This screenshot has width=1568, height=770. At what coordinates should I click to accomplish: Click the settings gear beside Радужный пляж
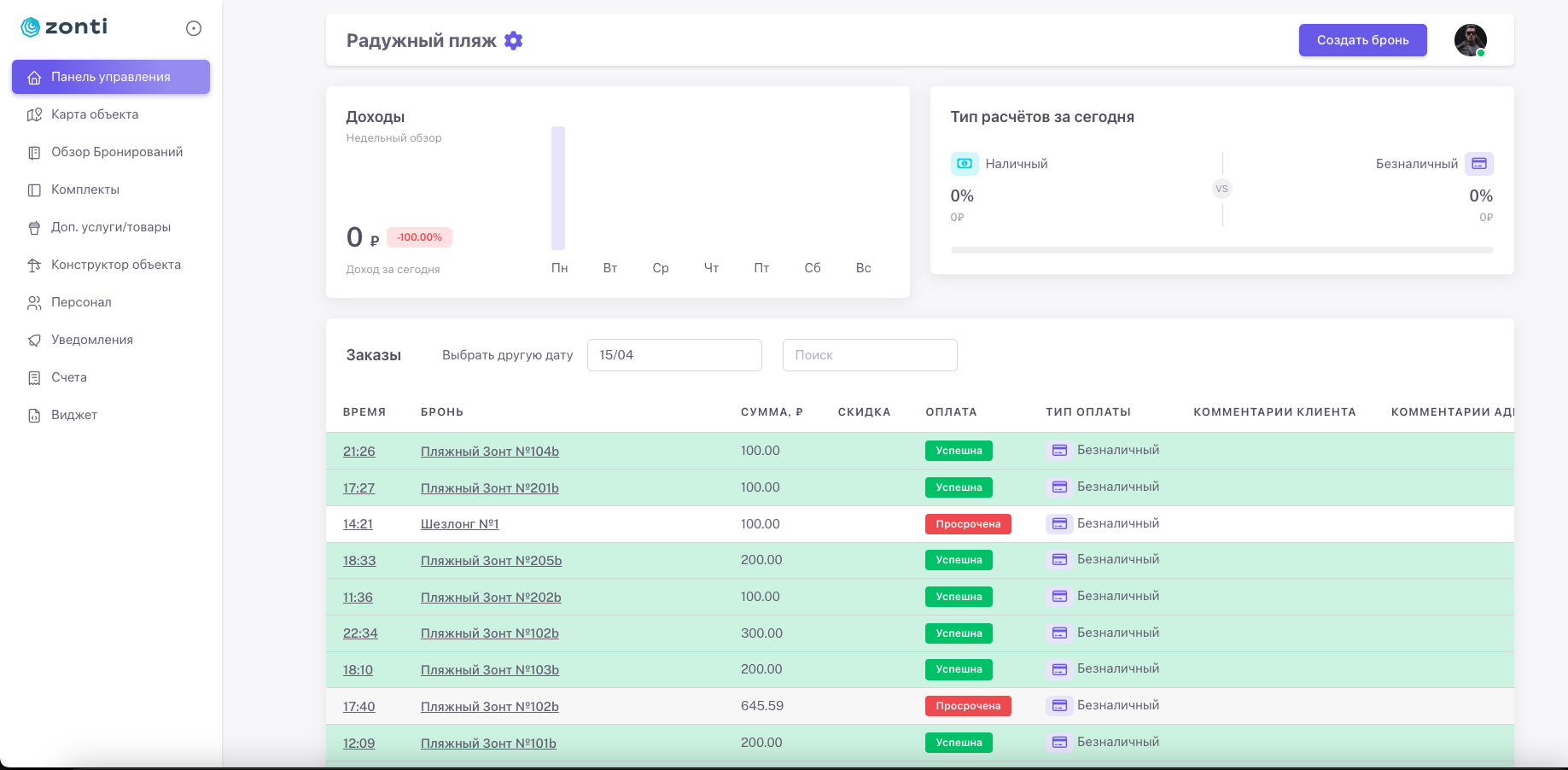point(513,40)
